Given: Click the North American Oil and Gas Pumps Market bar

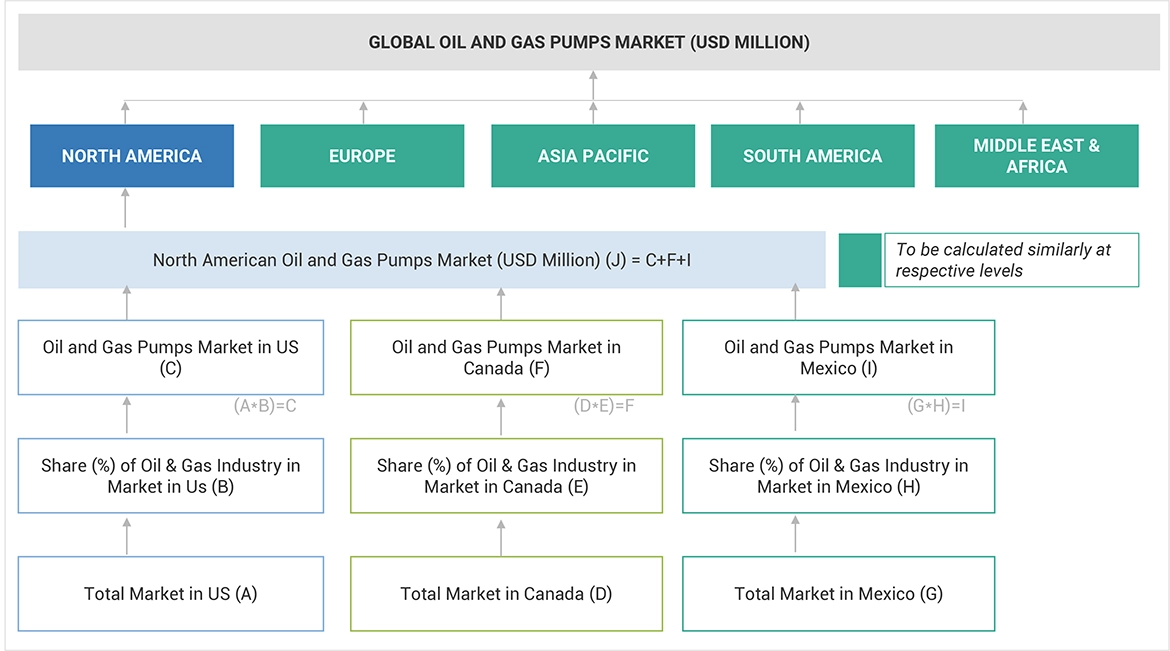Looking at the screenshot, I should [x=422, y=260].
